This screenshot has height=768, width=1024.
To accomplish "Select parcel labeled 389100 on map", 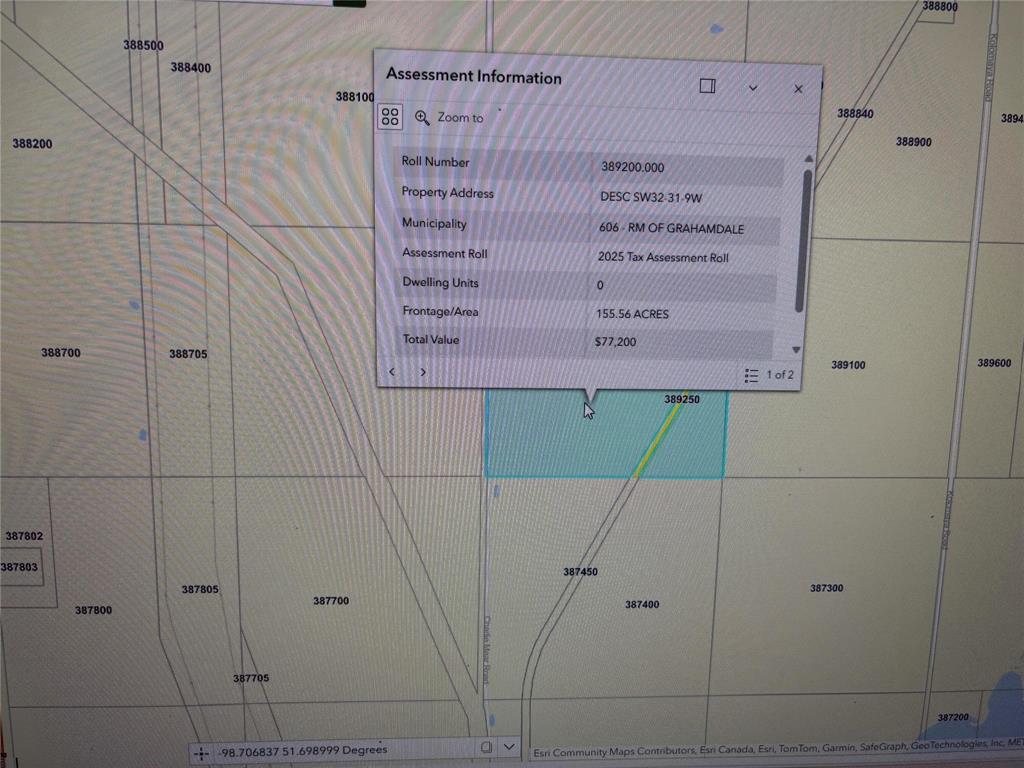I will (848, 366).
